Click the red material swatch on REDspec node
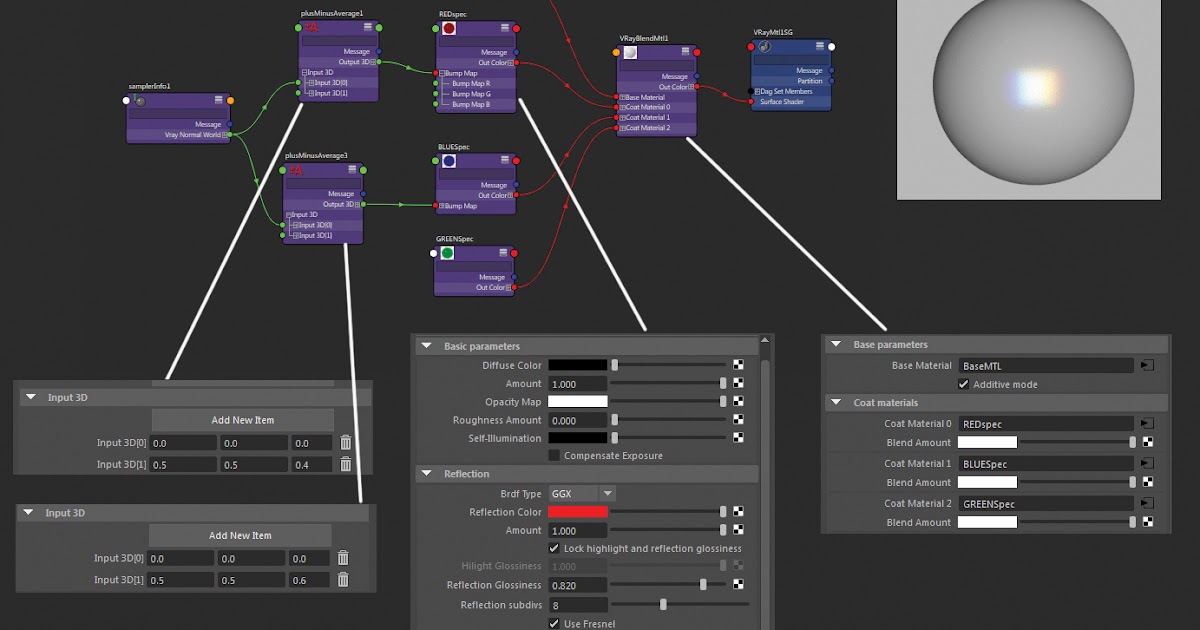The height and width of the screenshot is (630, 1200). pos(448,29)
